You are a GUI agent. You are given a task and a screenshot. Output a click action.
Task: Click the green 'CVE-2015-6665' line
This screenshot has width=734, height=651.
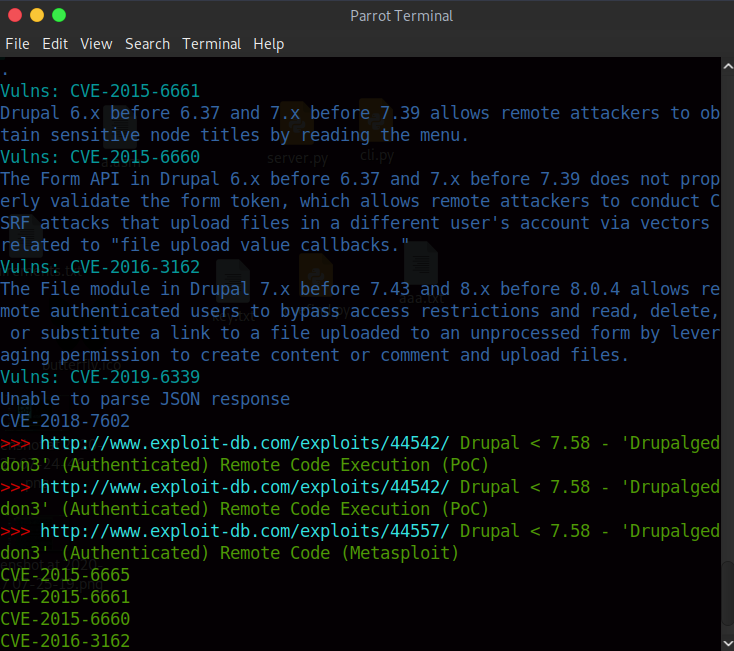tap(65, 575)
